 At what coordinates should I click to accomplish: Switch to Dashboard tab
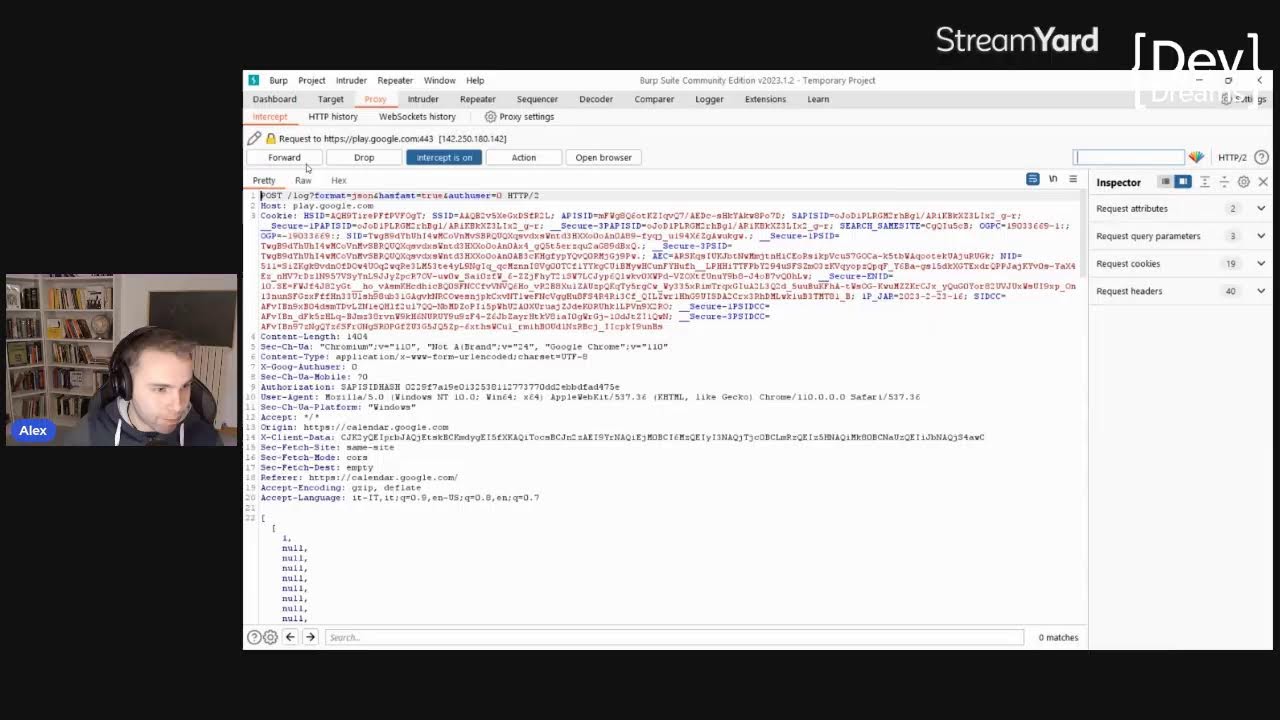pos(274,99)
